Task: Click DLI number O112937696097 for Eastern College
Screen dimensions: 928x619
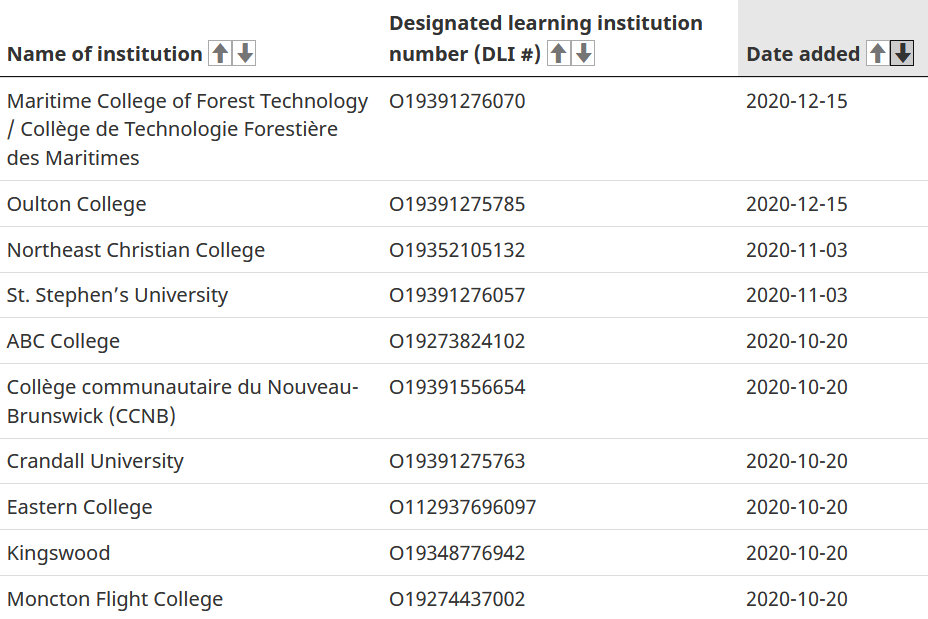Action: [462, 507]
